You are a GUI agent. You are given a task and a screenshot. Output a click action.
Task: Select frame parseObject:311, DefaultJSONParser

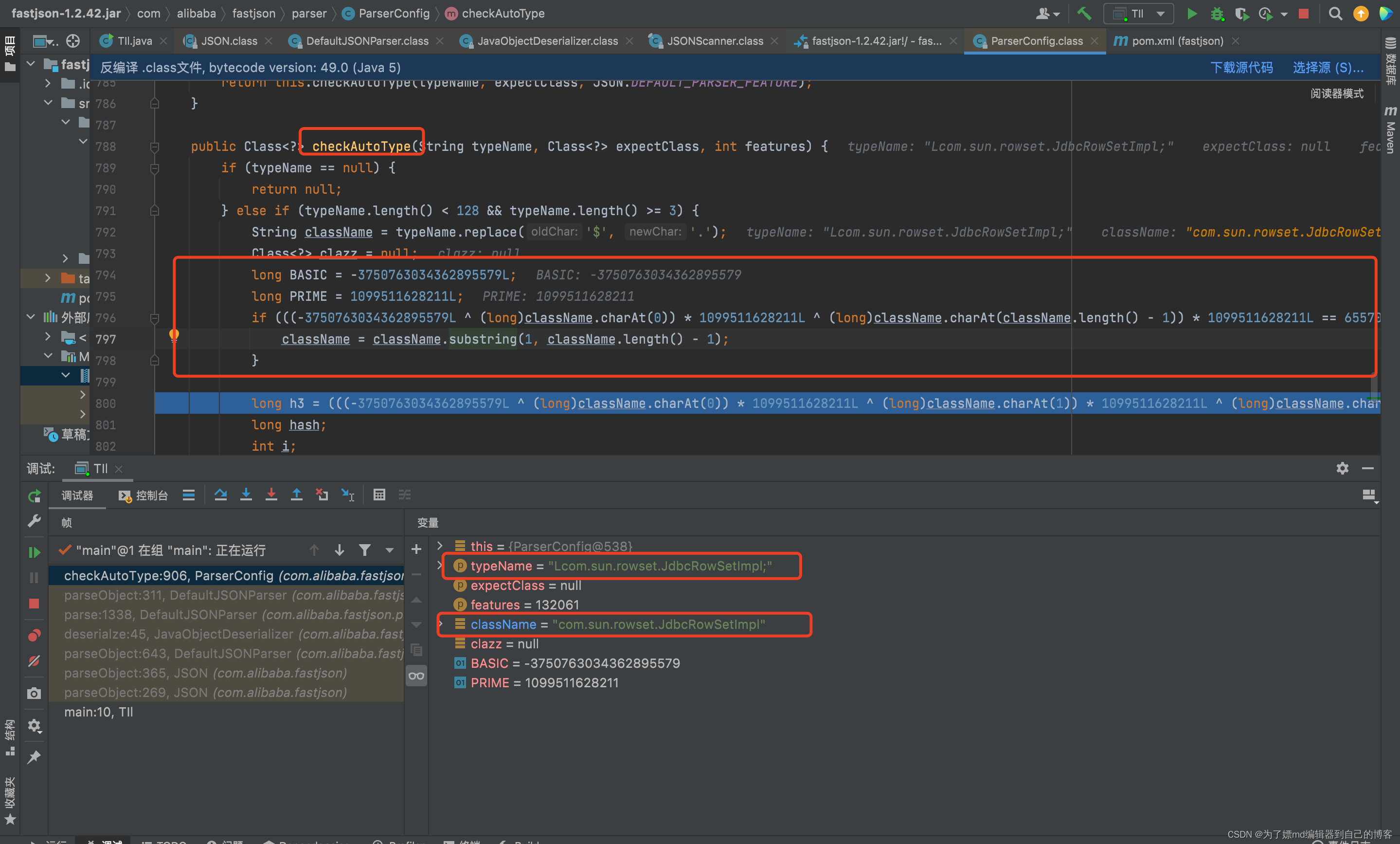[x=226, y=595]
